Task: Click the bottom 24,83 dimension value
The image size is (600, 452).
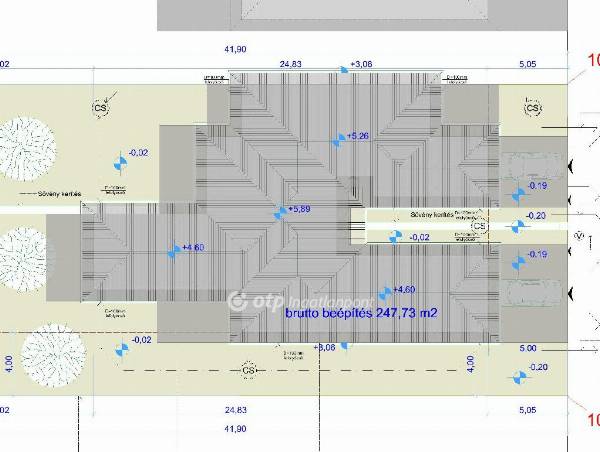Action: pyautogui.click(x=236, y=410)
